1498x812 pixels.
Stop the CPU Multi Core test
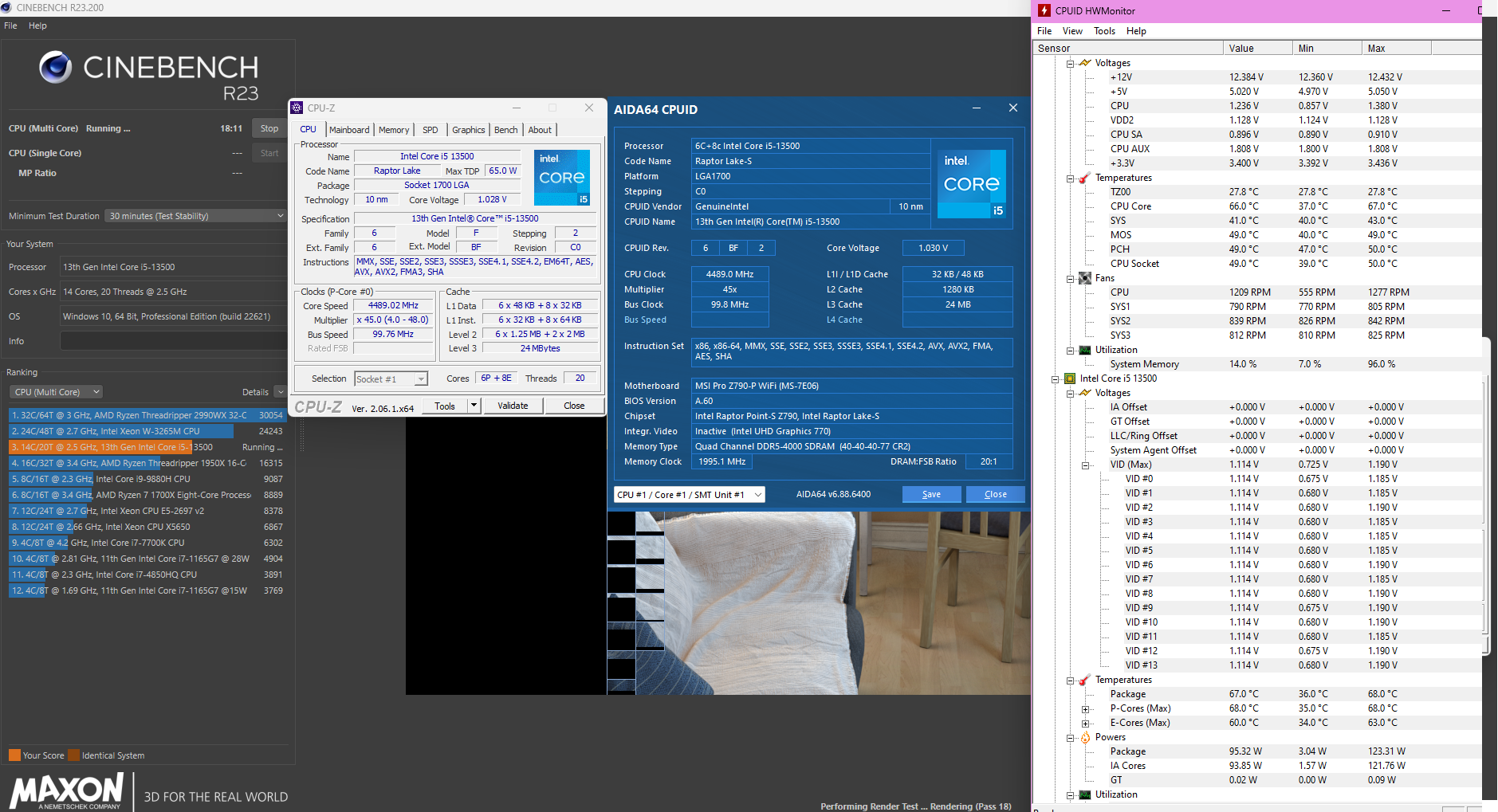[269, 128]
